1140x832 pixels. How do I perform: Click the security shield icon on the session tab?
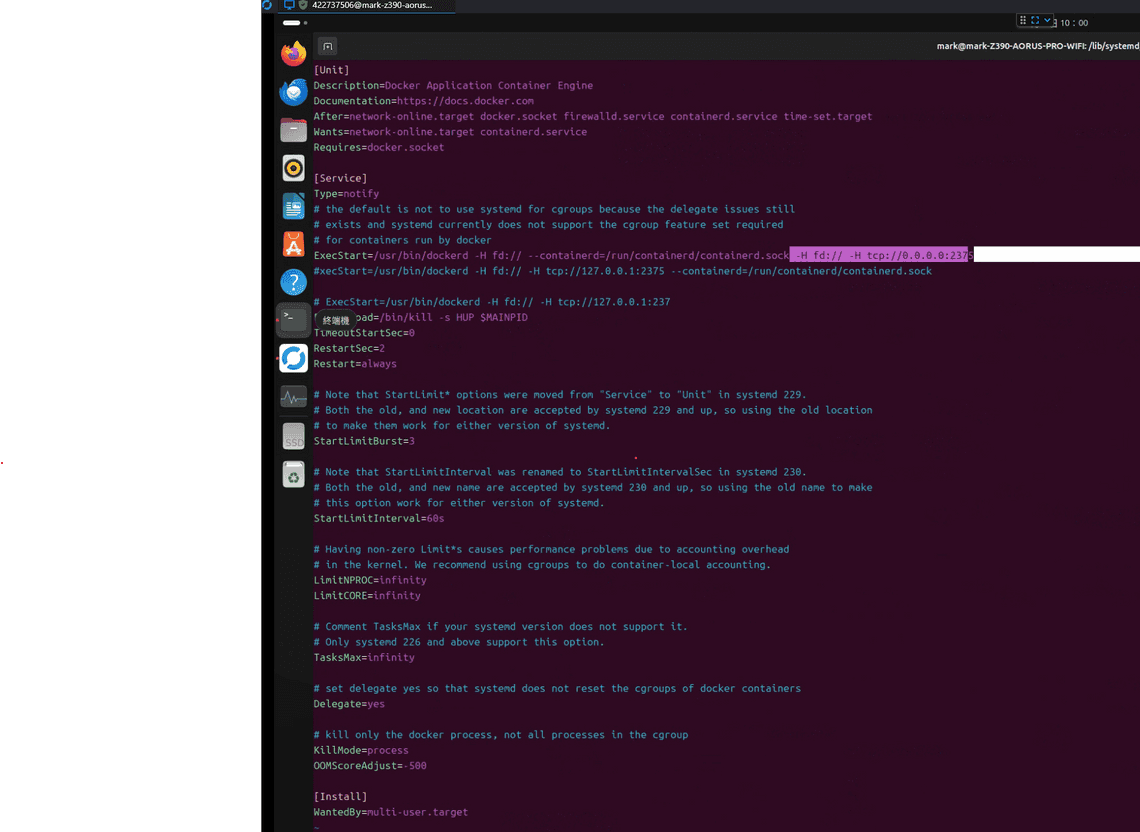click(302, 4)
